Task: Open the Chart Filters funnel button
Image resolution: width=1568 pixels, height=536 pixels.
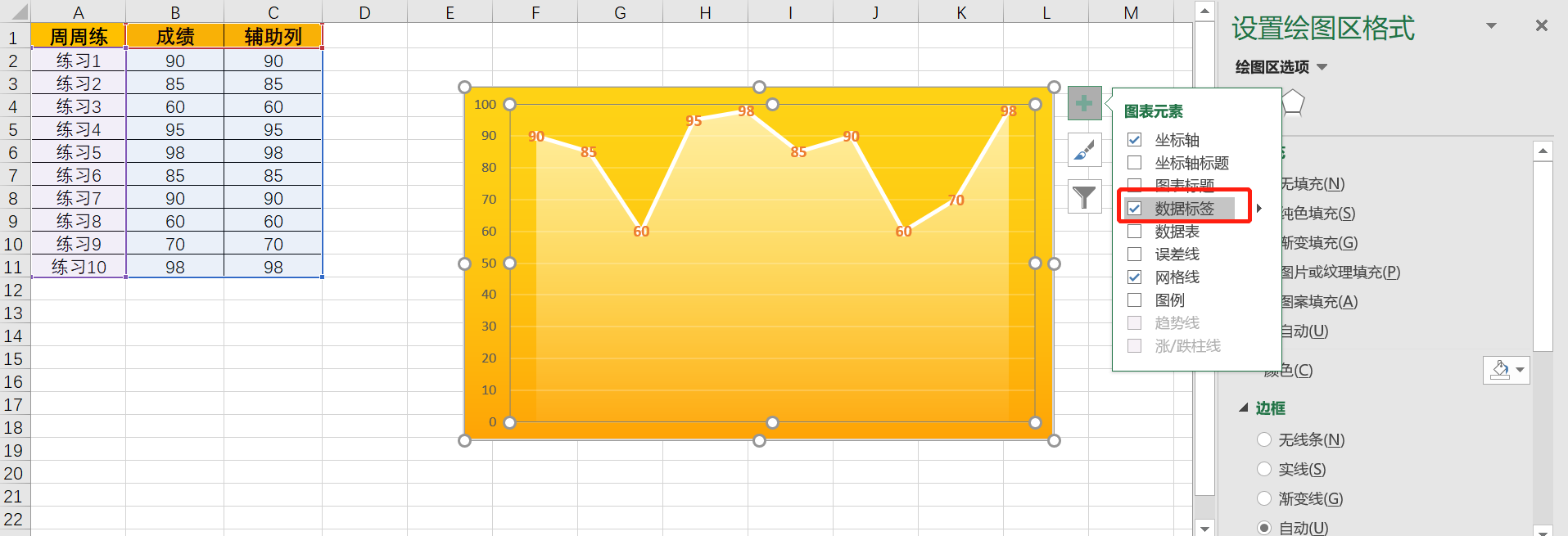Action: [1084, 196]
